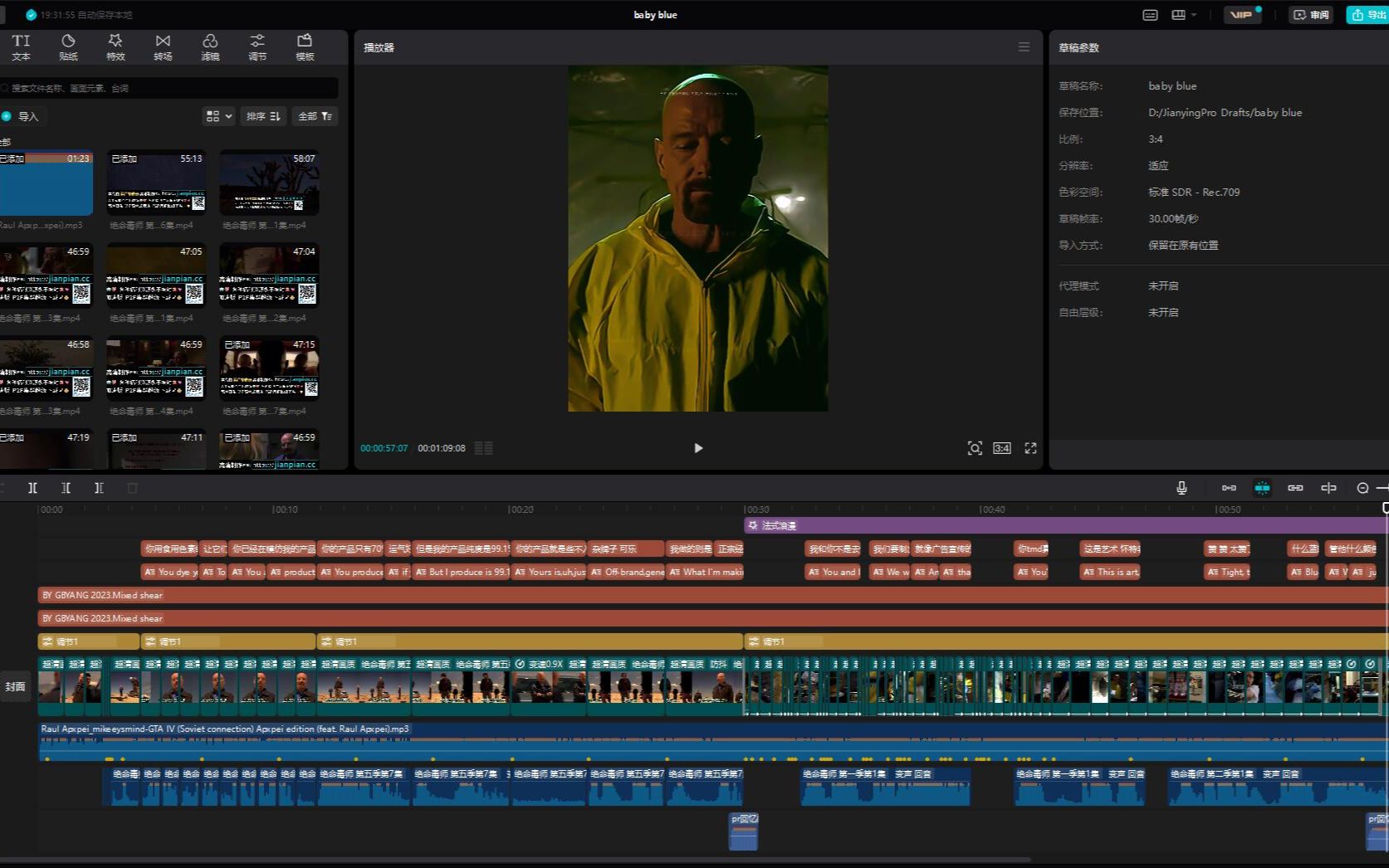Viewport: 1389px width, 868px height.
Task: Click the timeline ruler at the 00:40 mark
Action: pos(991,510)
